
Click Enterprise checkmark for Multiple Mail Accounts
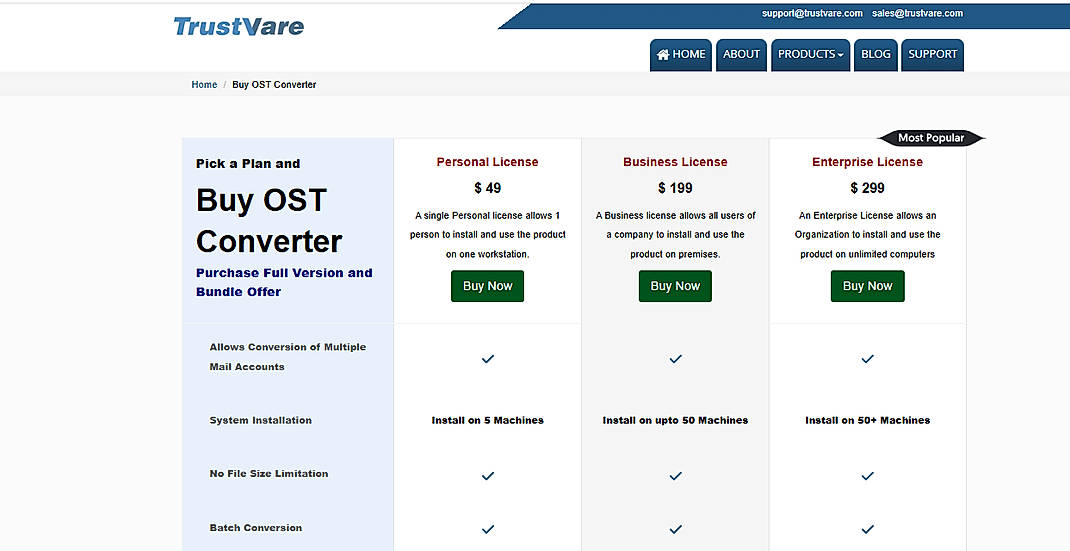(867, 358)
